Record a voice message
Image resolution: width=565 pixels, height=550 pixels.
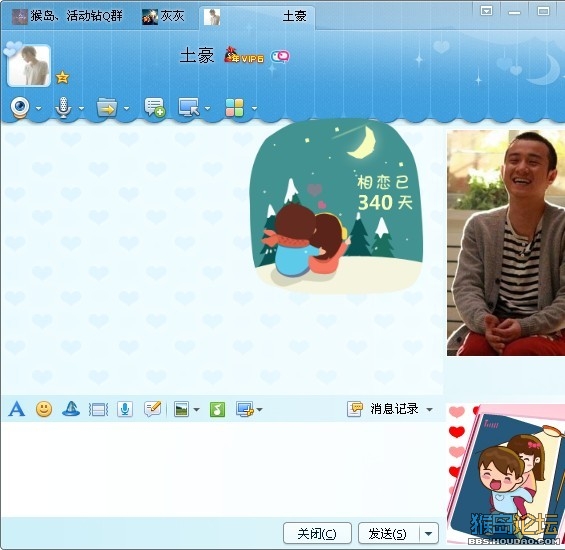tap(125, 409)
